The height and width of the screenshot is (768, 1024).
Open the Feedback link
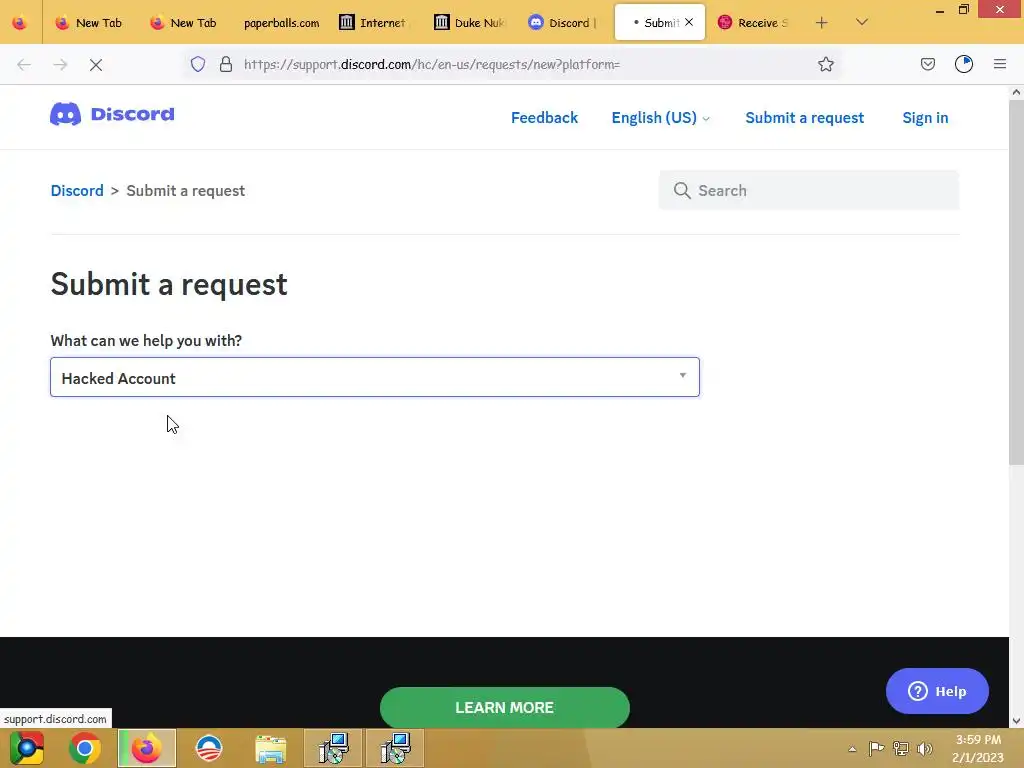544,118
